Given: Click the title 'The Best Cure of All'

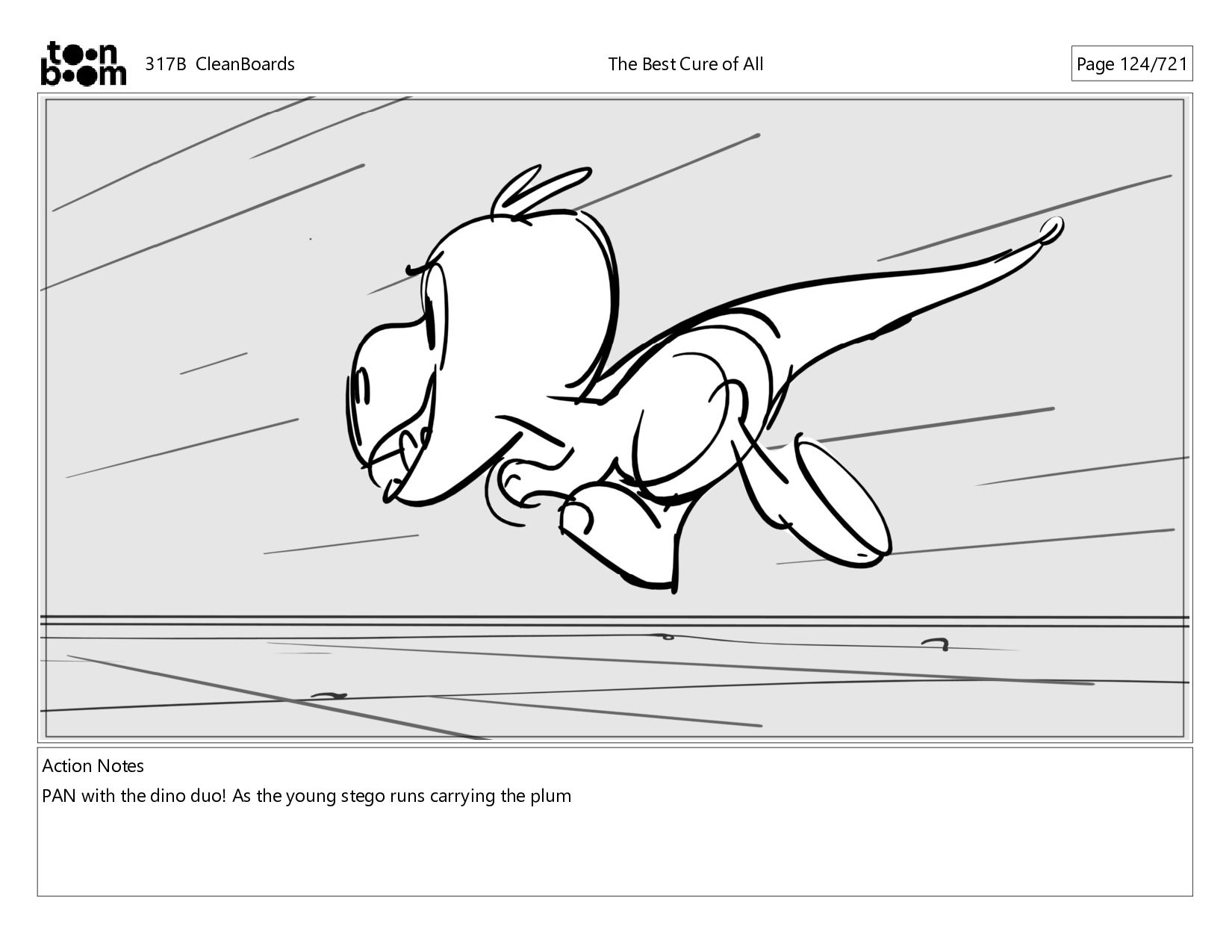Looking at the screenshot, I should pyautogui.click(x=685, y=64).
